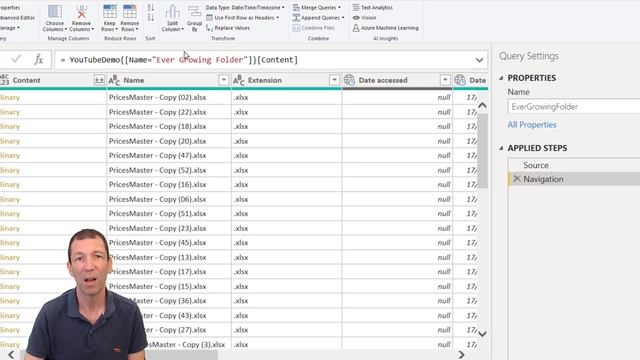Open the Choose Columns tool
This screenshot has width=640, height=360.
[55, 18]
